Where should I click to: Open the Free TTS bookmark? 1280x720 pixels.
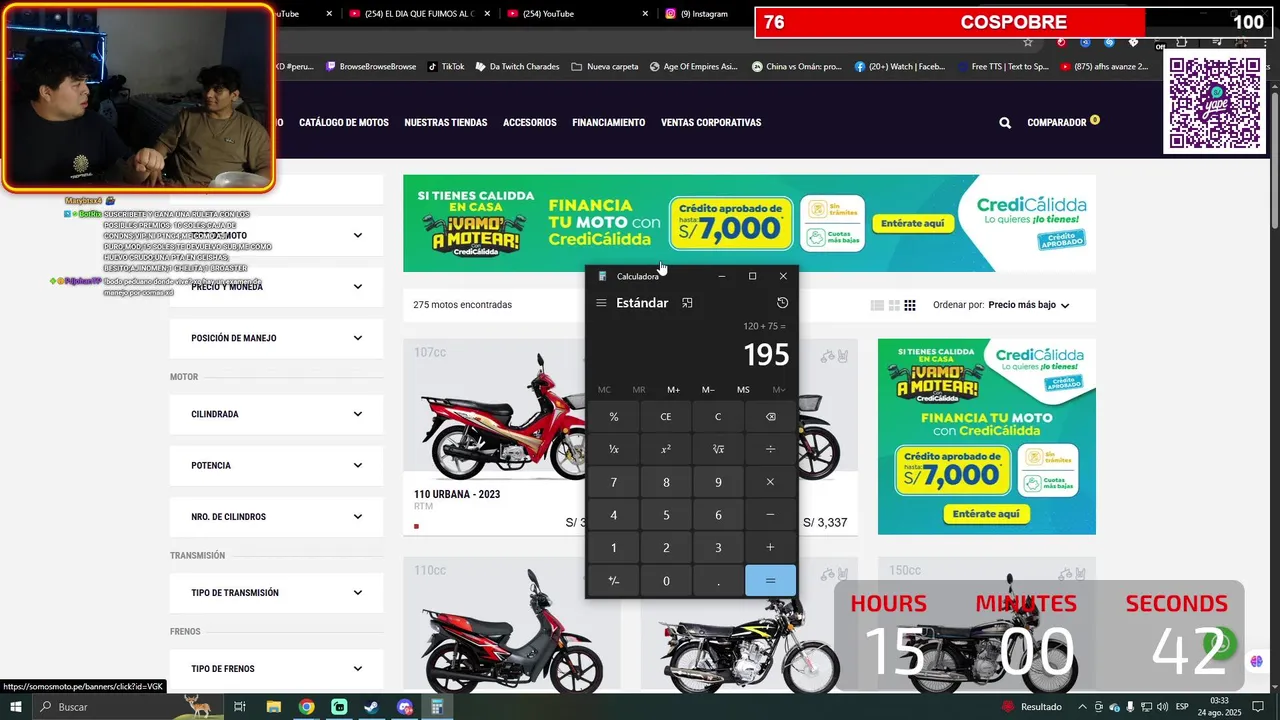(1002, 67)
